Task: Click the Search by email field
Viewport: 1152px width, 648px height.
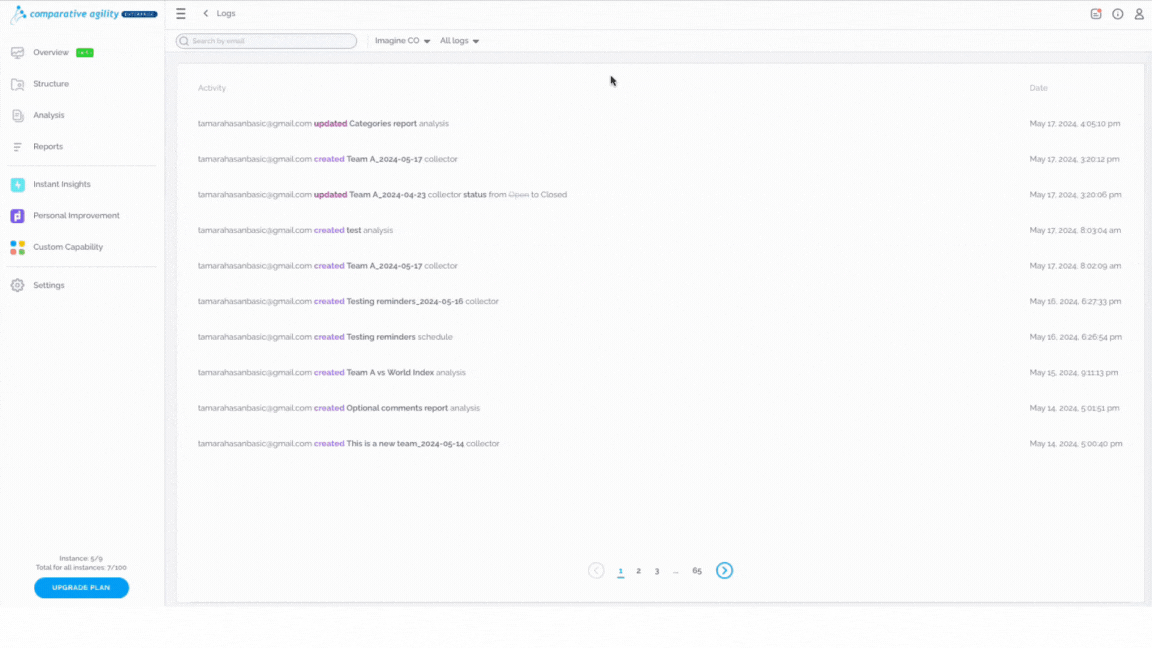Action: [267, 41]
